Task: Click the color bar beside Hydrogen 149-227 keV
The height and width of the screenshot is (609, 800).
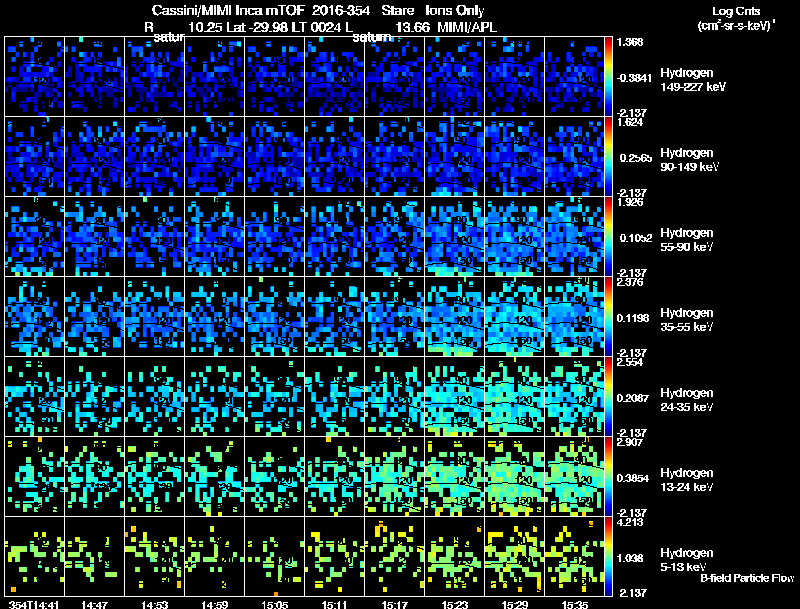Action: [608, 77]
